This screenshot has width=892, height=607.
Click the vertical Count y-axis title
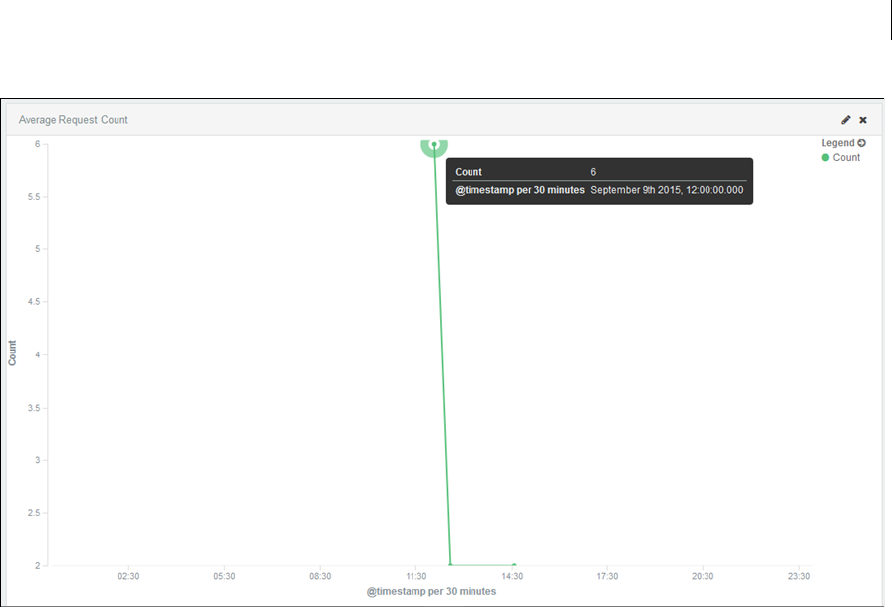click(x=13, y=353)
